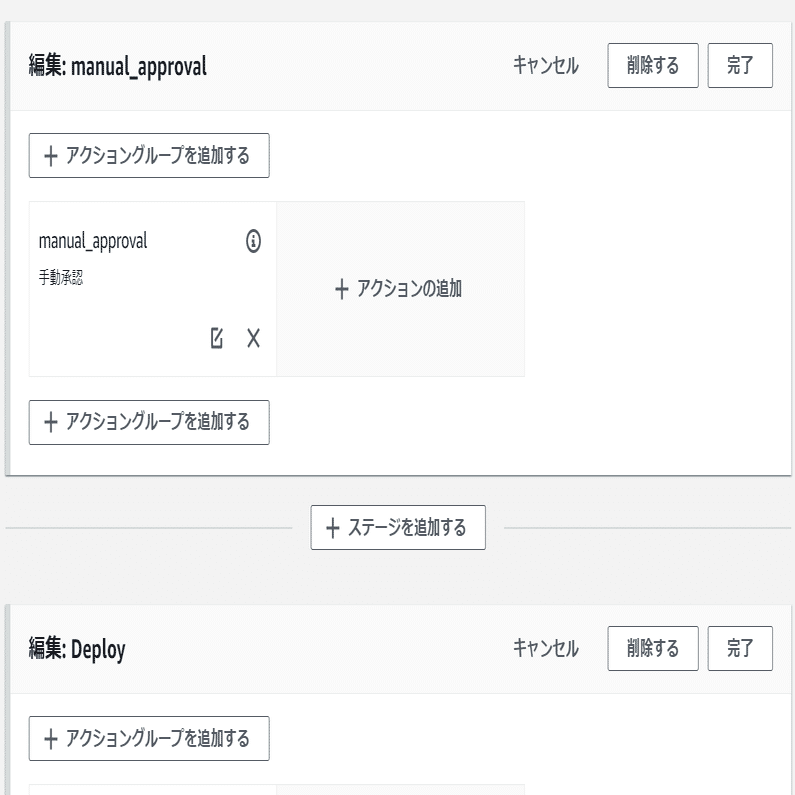This screenshot has height=795, width=795.
Task: Click the 編集: manual_approval stage heading
Action: click(x=118, y=67)
